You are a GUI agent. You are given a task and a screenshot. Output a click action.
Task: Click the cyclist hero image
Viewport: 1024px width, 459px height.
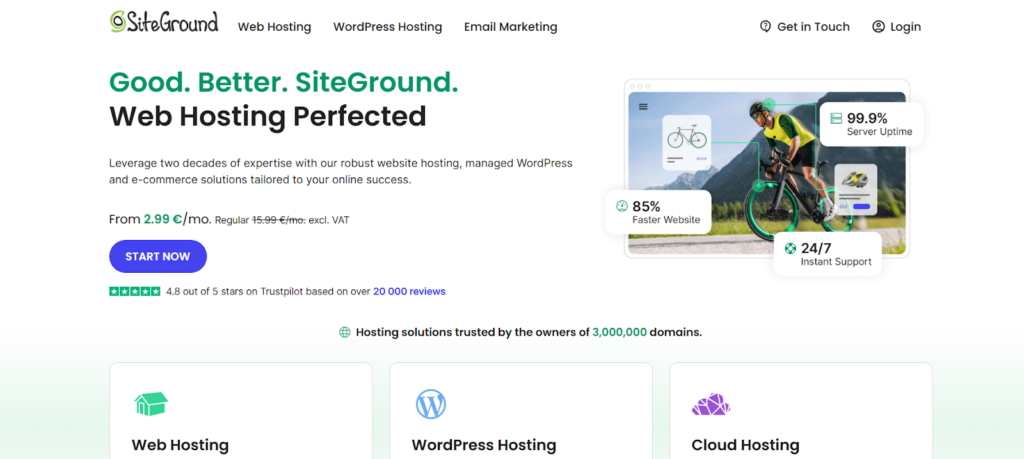pos(767,172)
